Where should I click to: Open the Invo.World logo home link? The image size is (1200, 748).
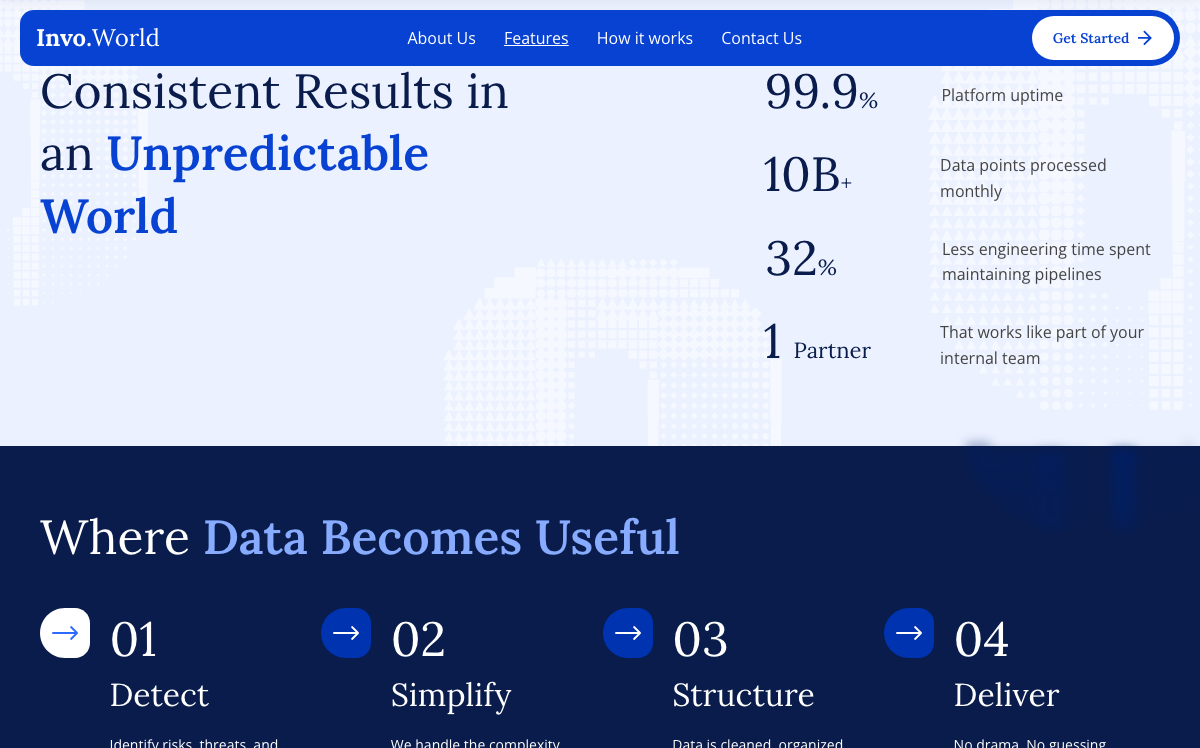98,38
